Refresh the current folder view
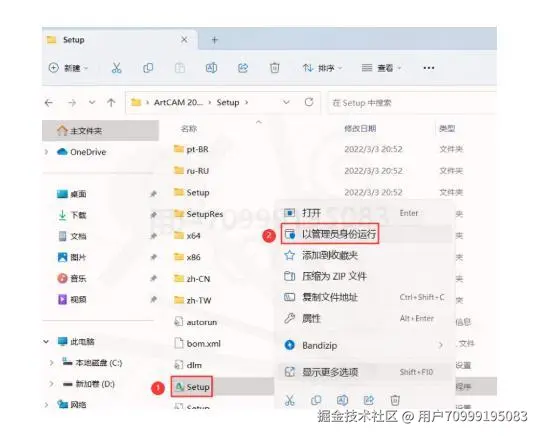Image resolution: width=540 pixels, height=436 pixels. tap(309, 102)
